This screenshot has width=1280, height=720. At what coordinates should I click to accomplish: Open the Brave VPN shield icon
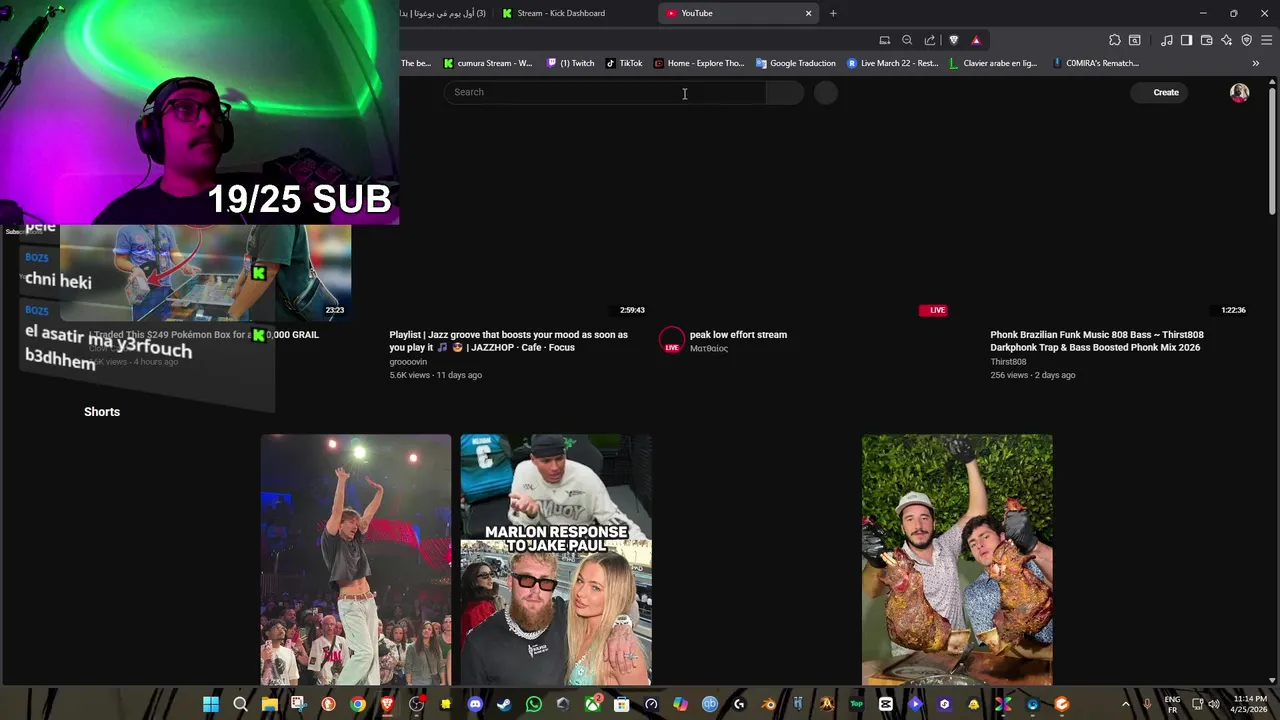click(1246, 40)
